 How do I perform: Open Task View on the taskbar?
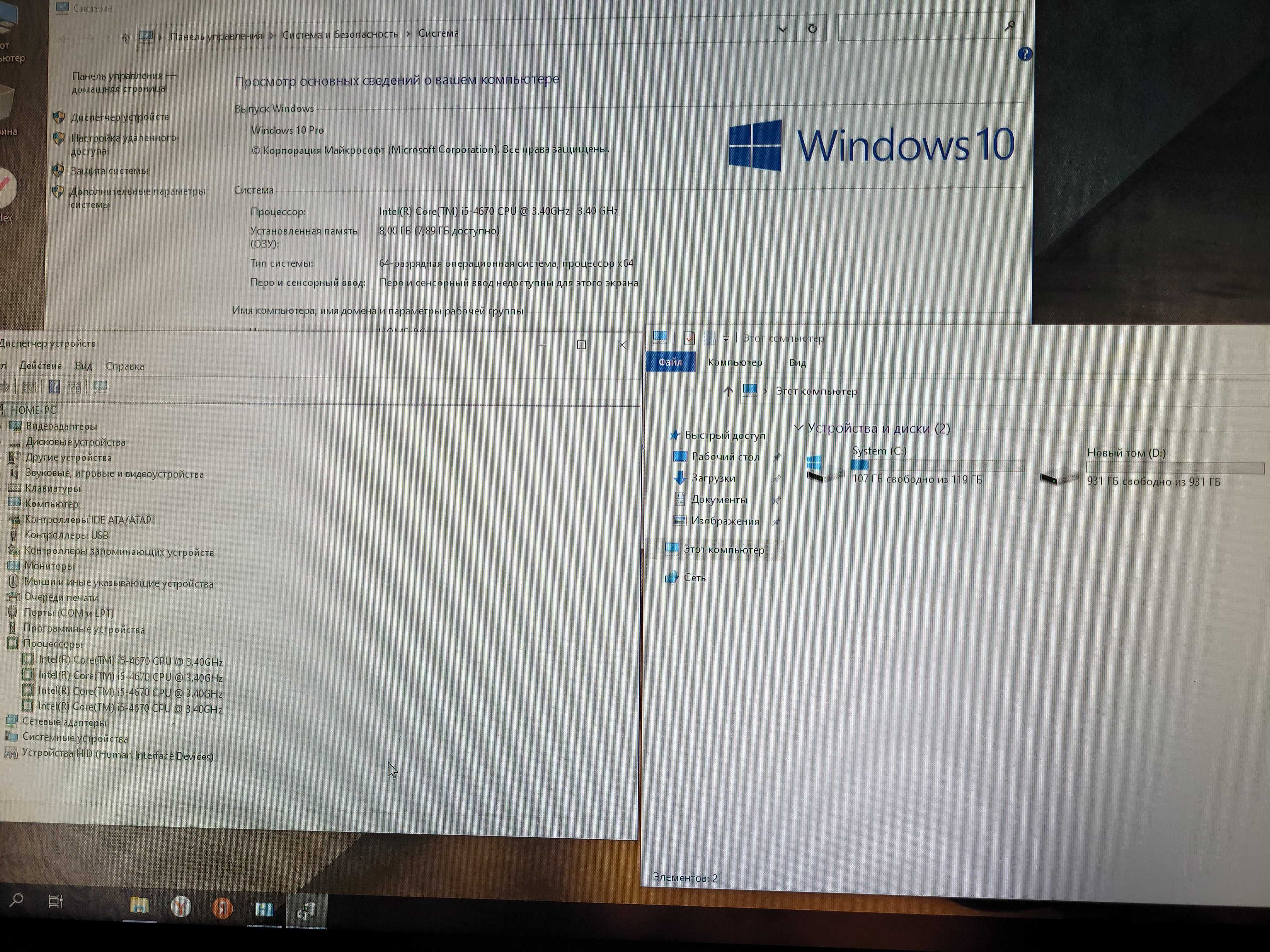(56, 902)
